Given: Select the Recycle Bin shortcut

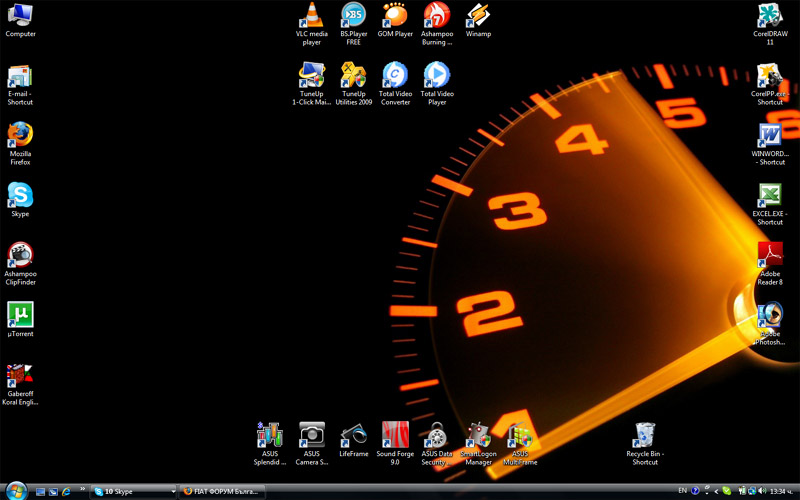Looking at the screenshot, I should coord(645,435).
